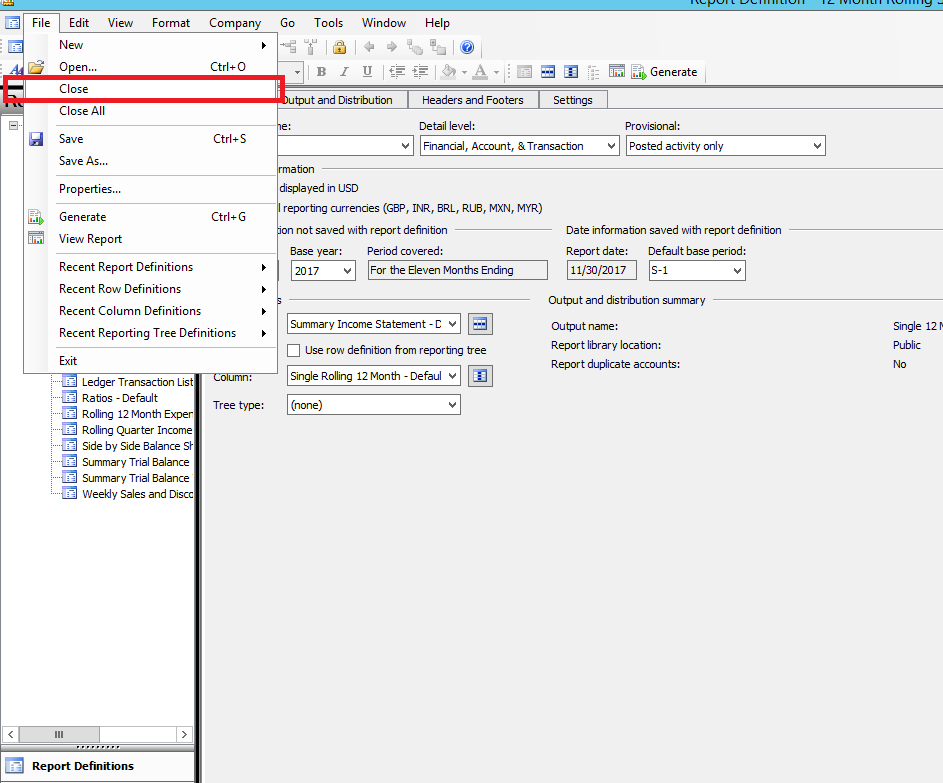Toggle bold formatting

point(321,71)
